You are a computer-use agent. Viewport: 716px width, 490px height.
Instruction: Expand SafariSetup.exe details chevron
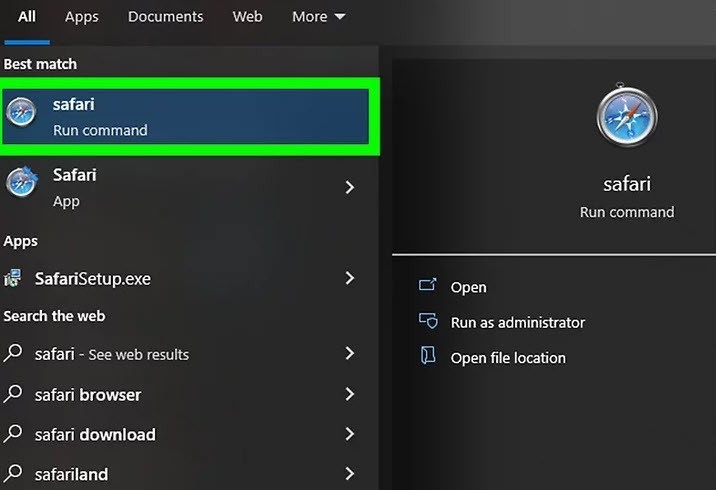click(x=350, y=278)
